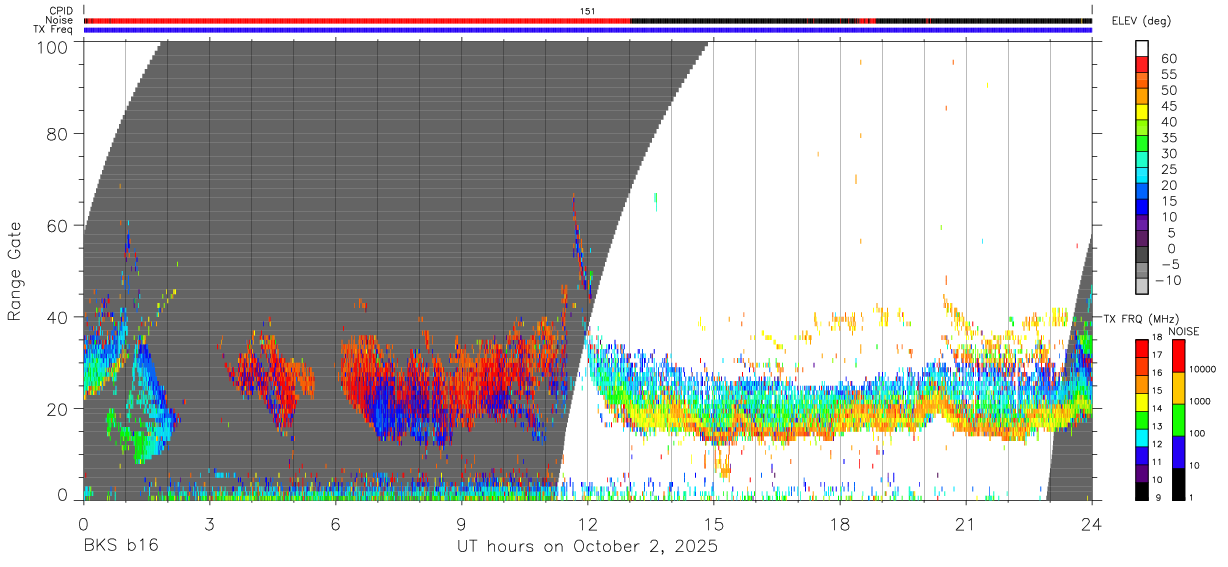Image resolution: width=1228 pixels, height=567 pixels.
Task: Click the y-axis tick label 80
Action: tap(57, 133)
